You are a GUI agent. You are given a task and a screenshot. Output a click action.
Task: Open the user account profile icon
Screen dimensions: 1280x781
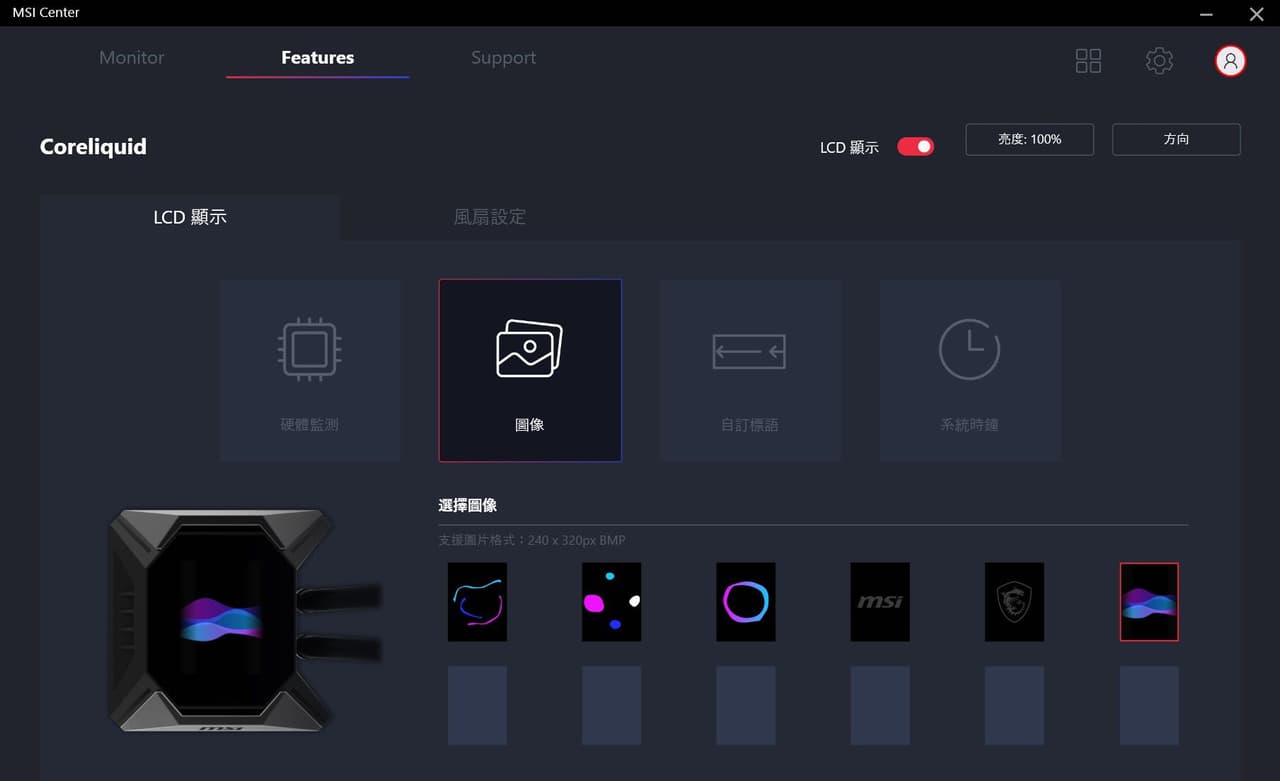[1230, 61]
